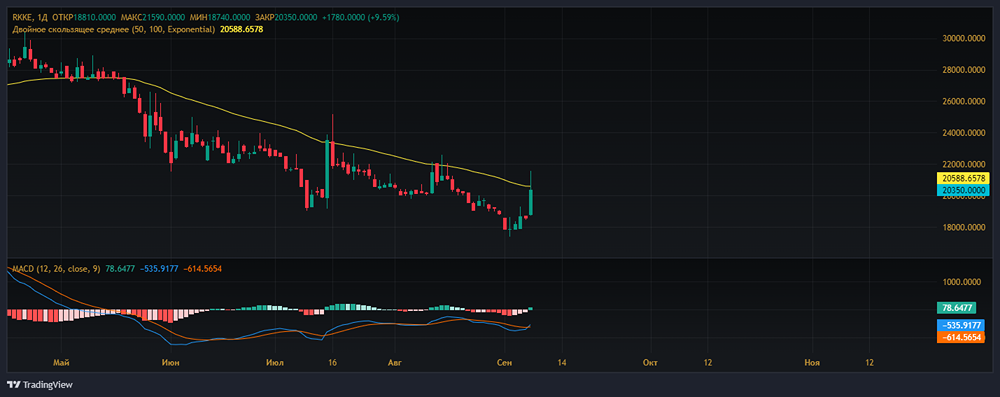Click the yellow 20588.6578 legend value
The image size is (1000, 397).
point(242,29)
